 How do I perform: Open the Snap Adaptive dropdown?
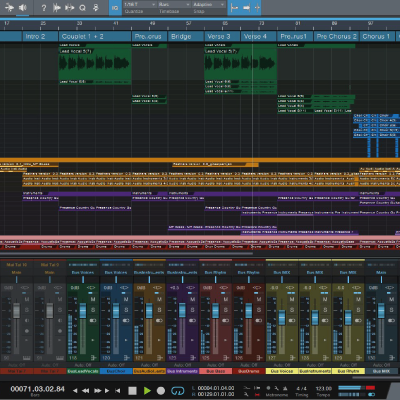[209, 4]
